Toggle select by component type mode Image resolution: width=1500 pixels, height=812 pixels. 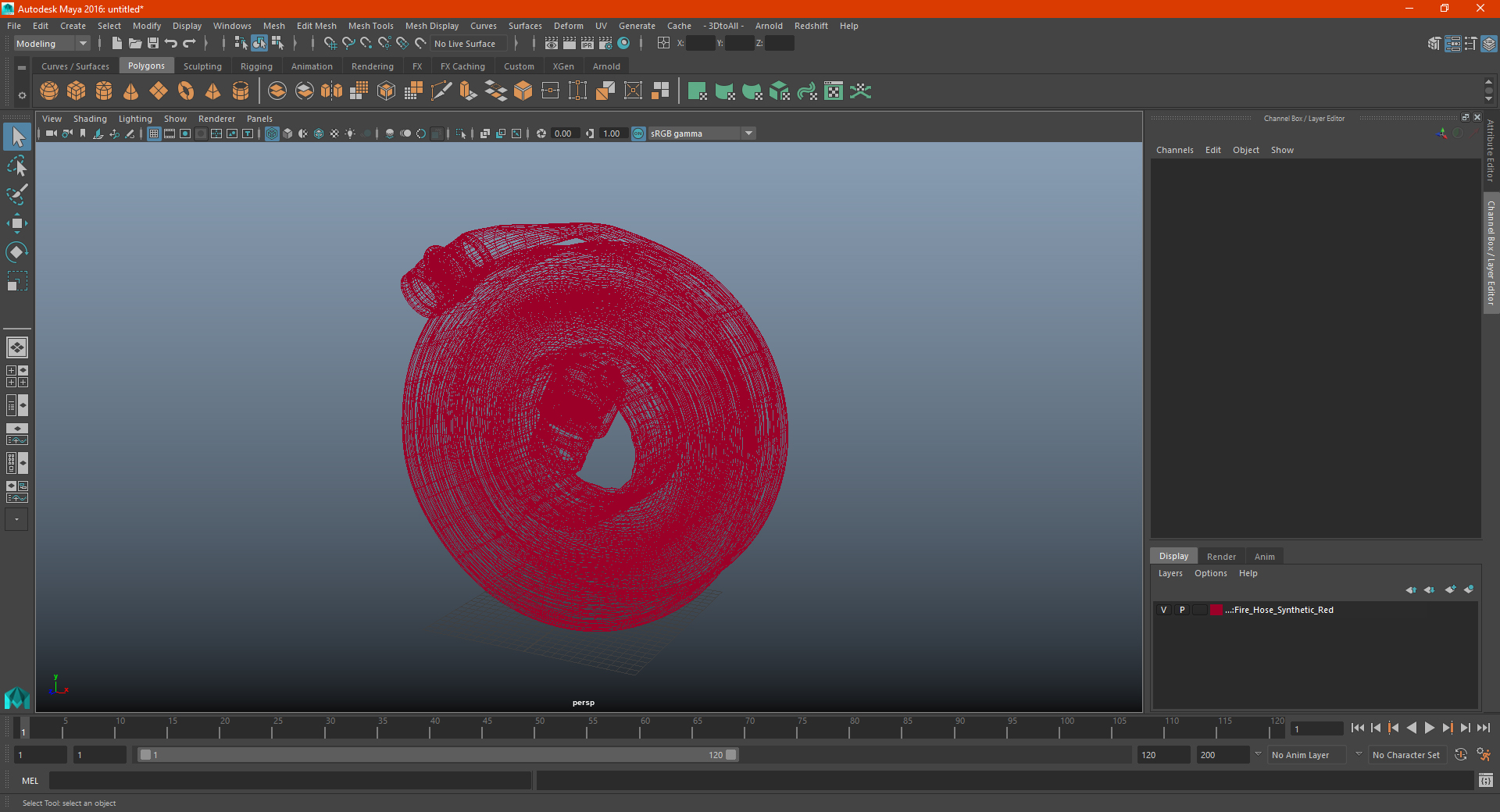coord(277,44)
